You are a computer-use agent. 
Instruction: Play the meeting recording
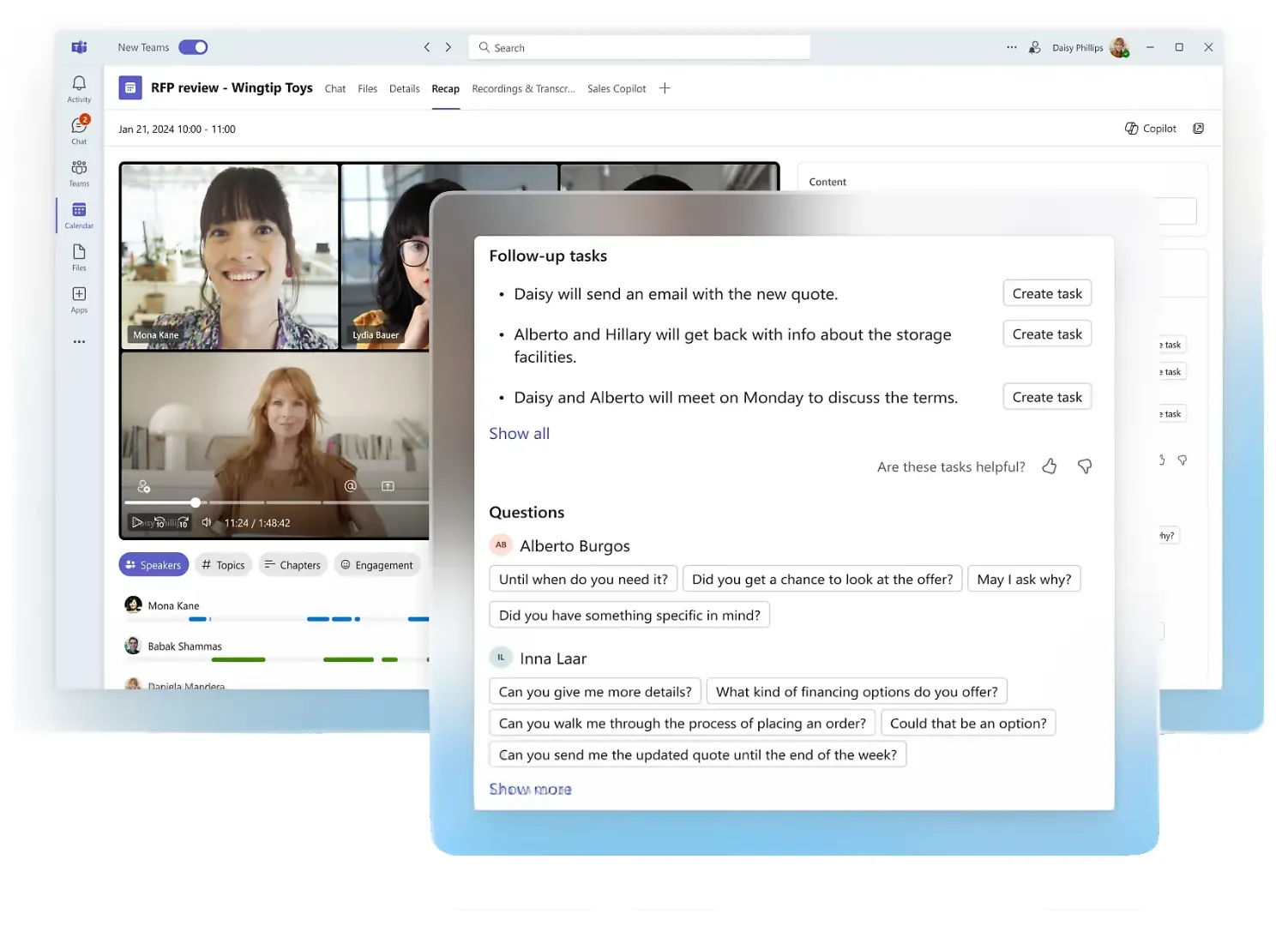point(137,522)
